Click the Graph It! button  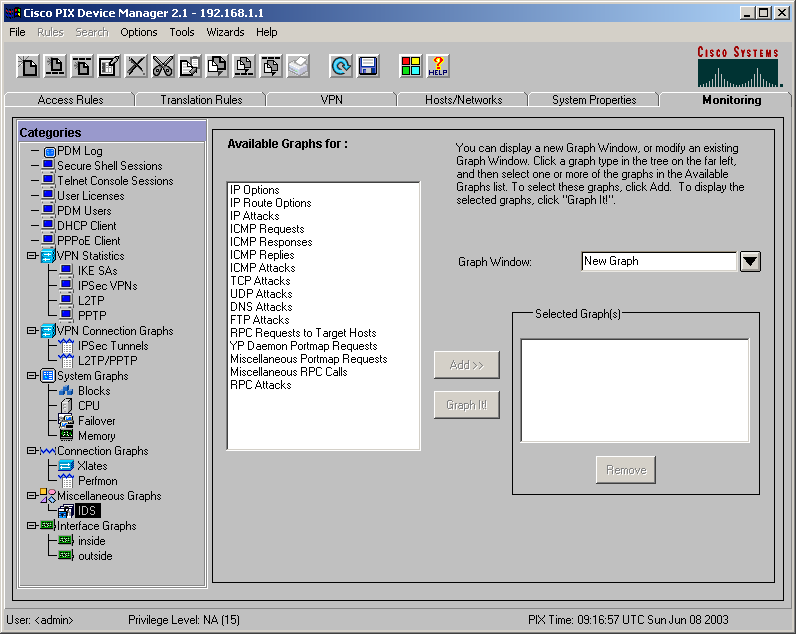click(x=467, y=405)
